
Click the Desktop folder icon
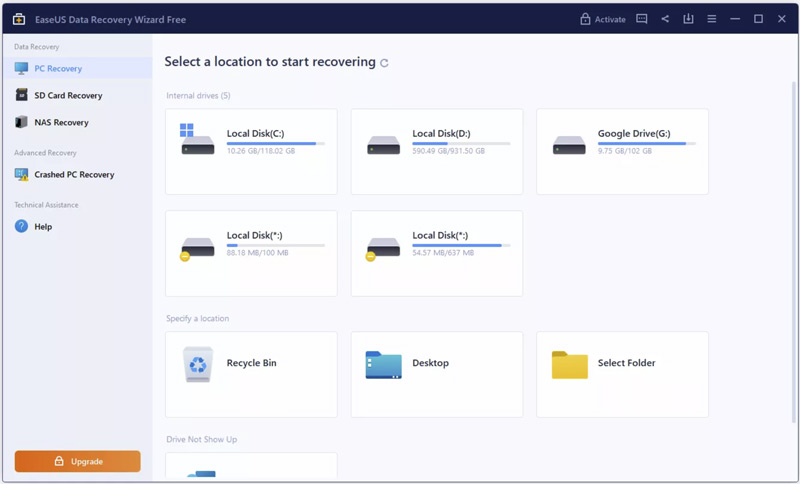point(383,365)
